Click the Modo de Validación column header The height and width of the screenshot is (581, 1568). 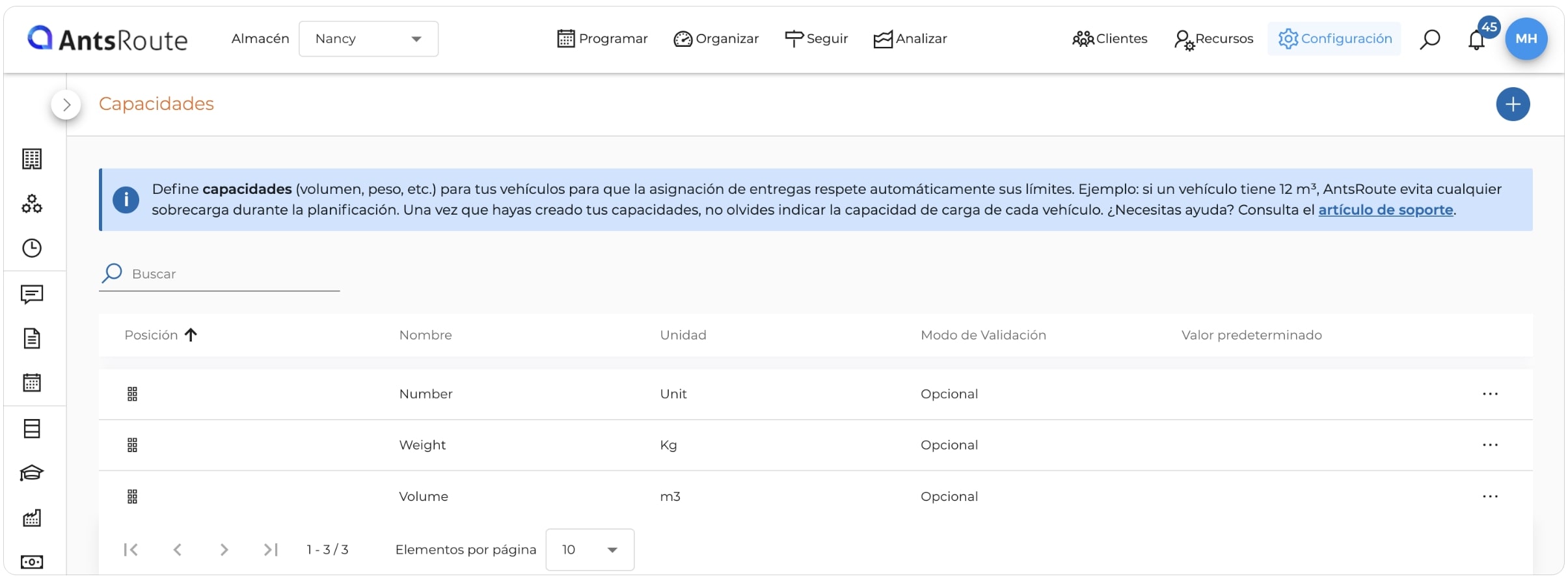[983, 335]
